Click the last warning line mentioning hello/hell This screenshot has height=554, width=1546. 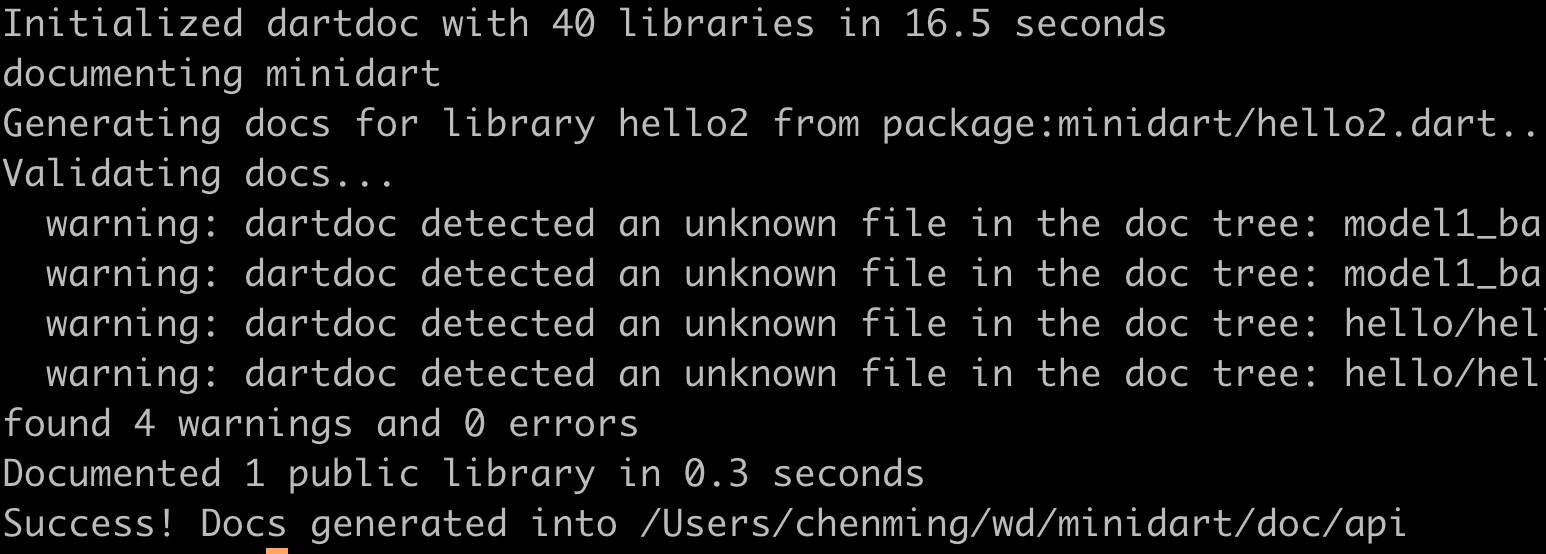point(790,374)
